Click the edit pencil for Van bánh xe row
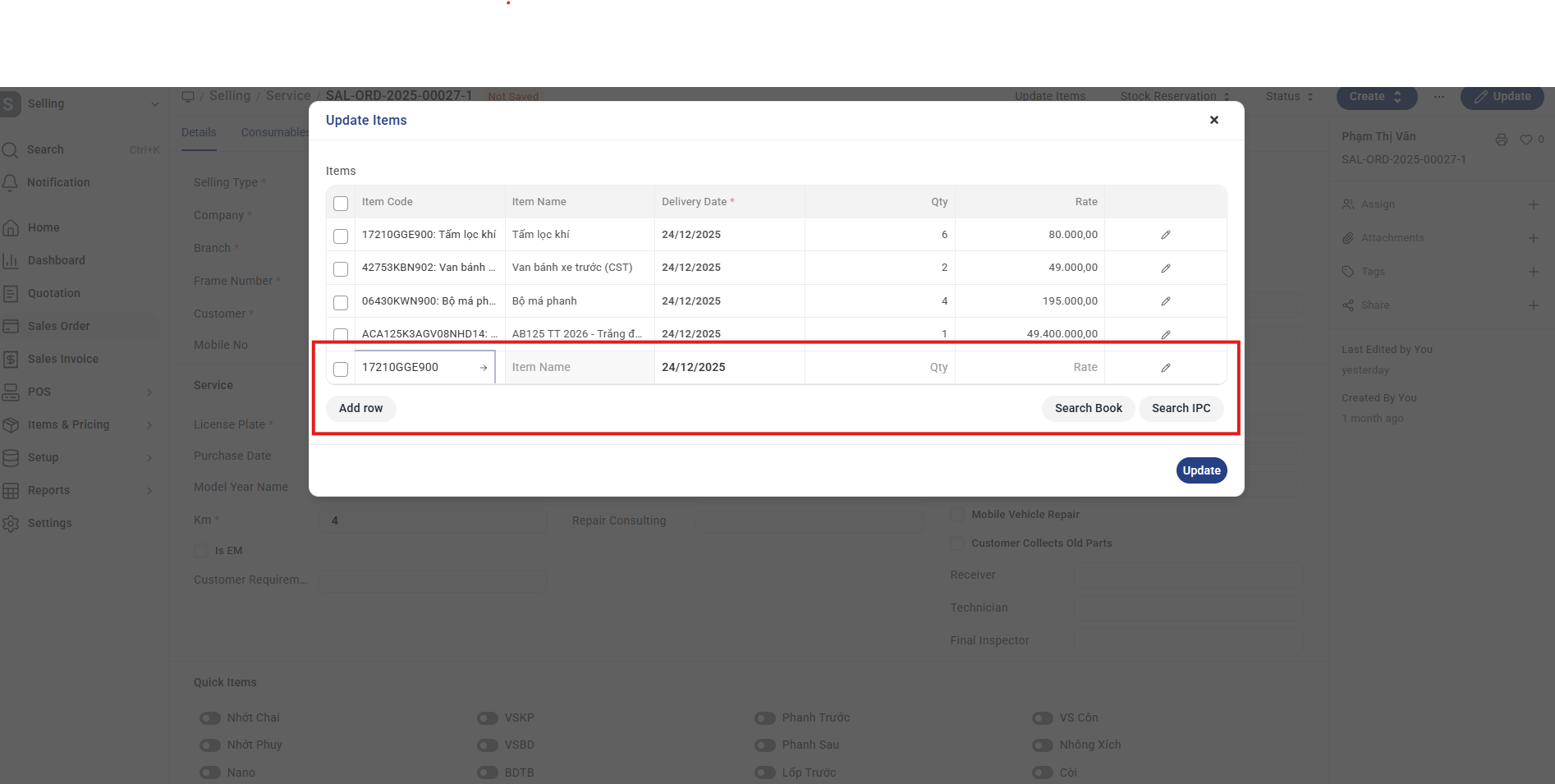The width and height of the screenshot is (1555, 784). (x=1165, y=268)
